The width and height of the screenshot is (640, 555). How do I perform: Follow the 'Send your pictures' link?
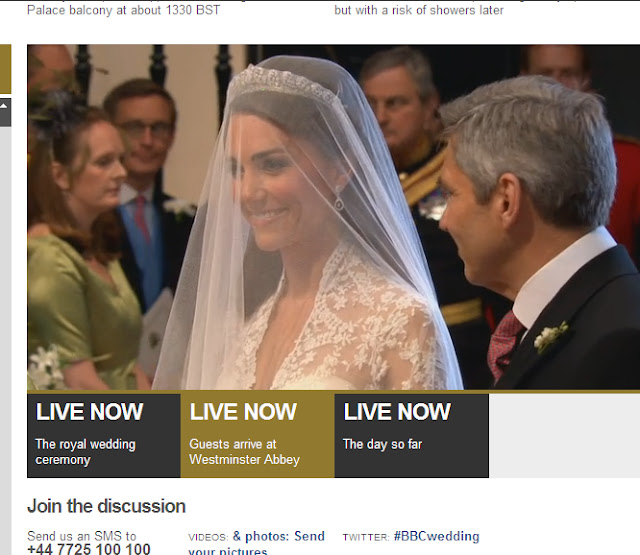[256, 544]
